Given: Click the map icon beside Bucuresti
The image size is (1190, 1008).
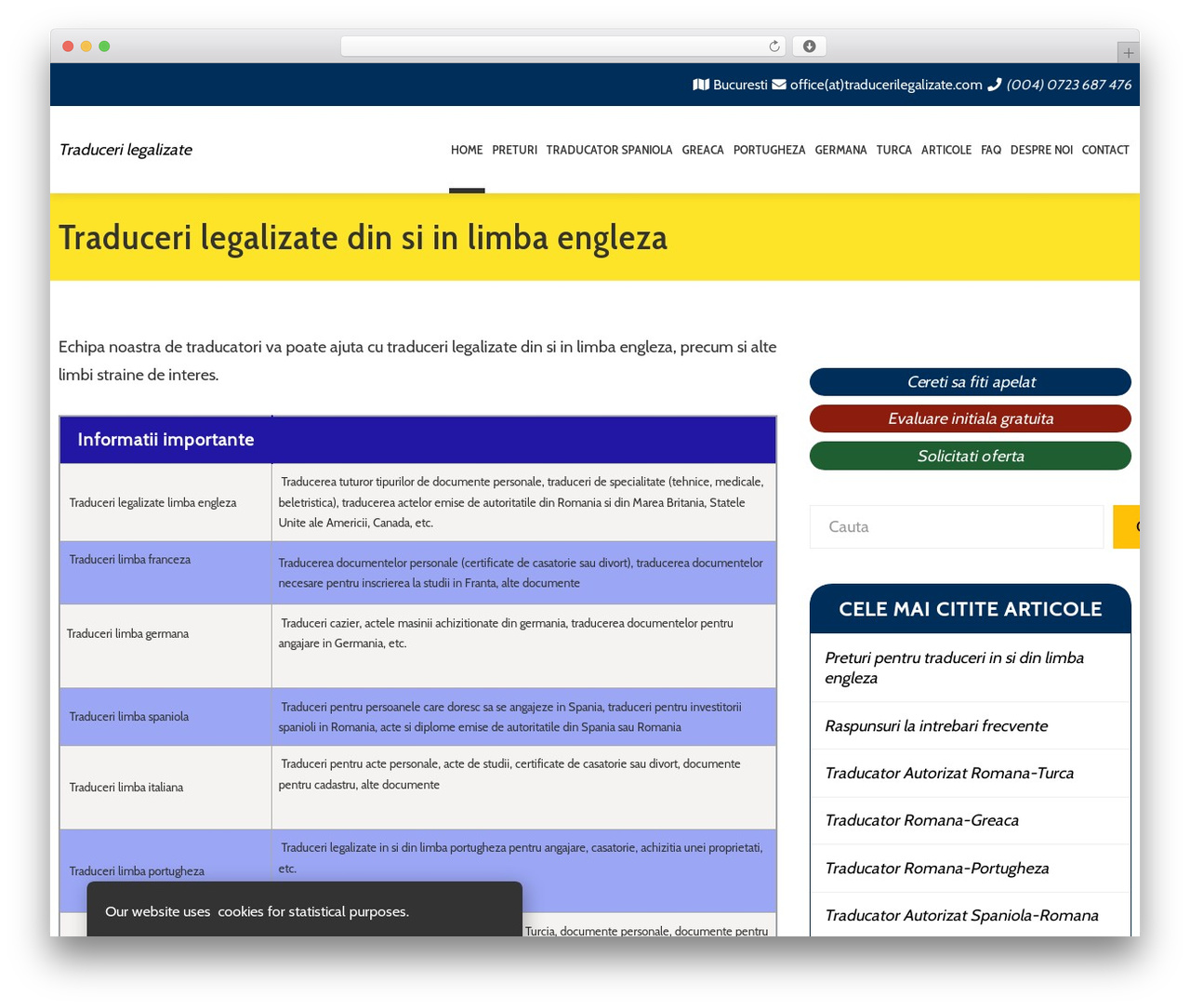Looking at the screenshot, I should pyautogui.click(x=701, y=85).
